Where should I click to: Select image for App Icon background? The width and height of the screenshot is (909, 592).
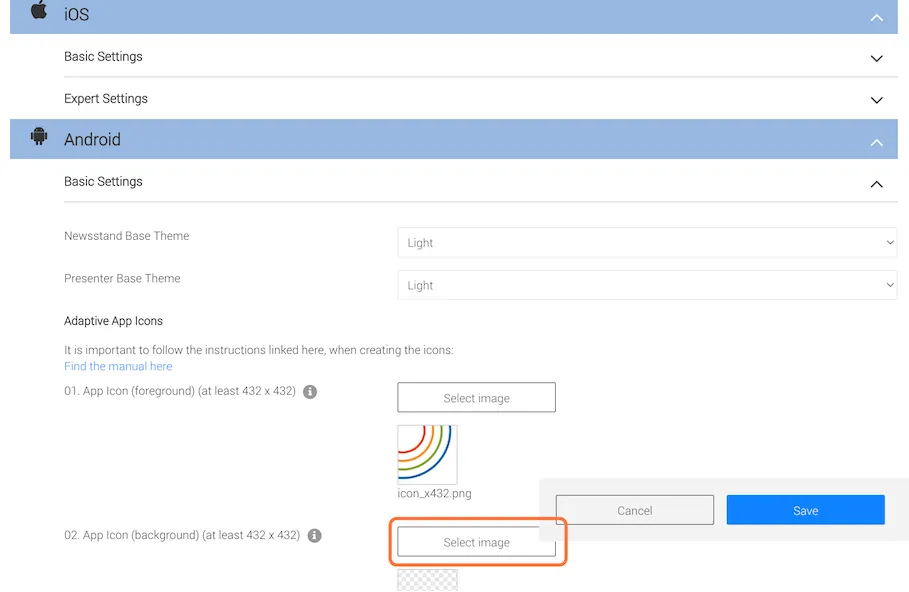pos(477,542)
